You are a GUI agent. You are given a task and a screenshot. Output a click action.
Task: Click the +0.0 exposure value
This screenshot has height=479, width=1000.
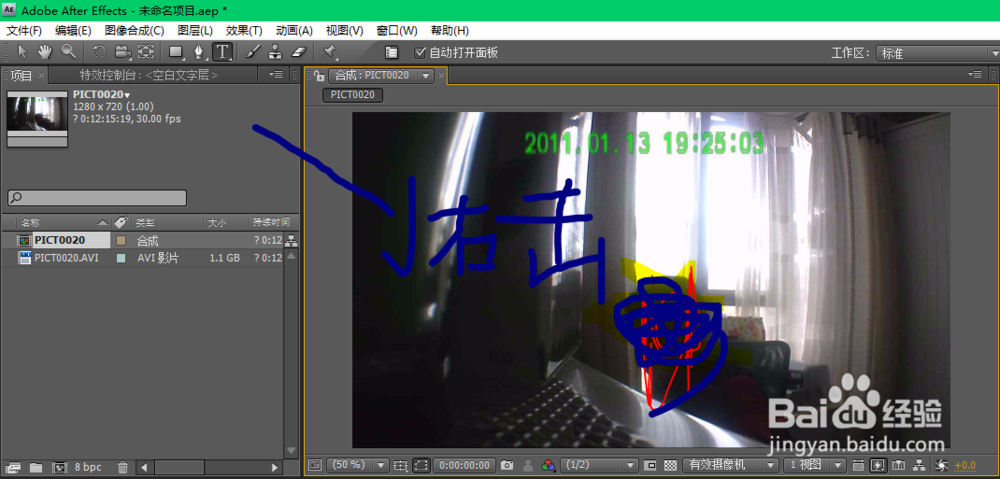point(966,465)
